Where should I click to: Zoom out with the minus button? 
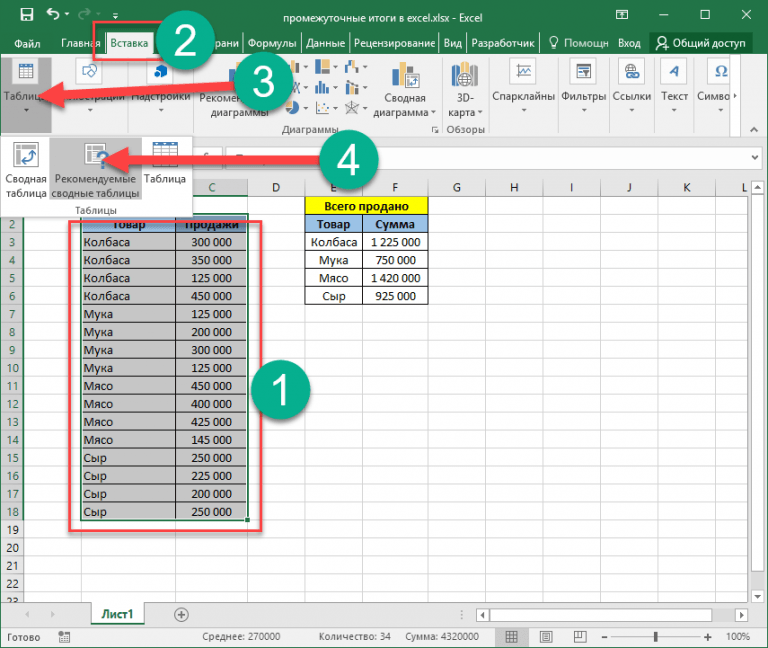[x=604, y=637]
